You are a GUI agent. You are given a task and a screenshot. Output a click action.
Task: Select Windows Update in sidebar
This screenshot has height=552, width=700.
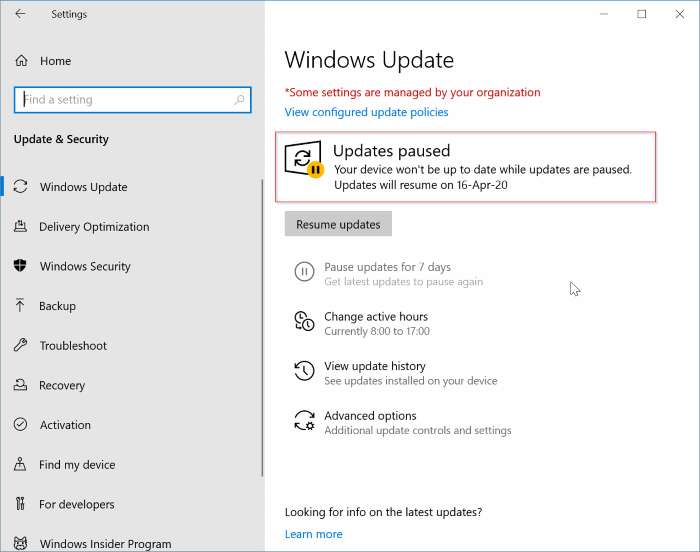[x=83, y=187]
